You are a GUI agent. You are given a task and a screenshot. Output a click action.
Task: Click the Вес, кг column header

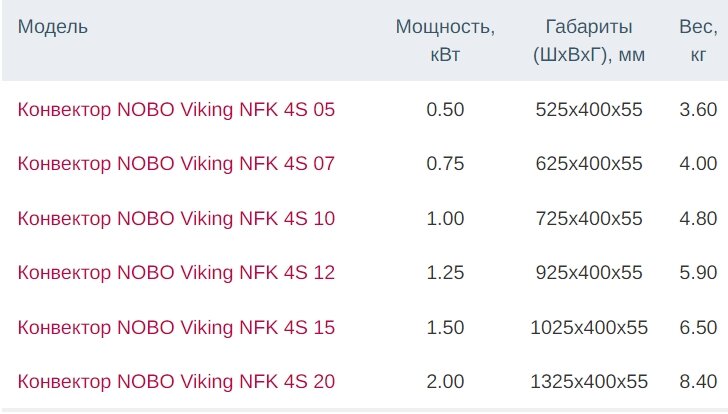[x=698, y=40]
